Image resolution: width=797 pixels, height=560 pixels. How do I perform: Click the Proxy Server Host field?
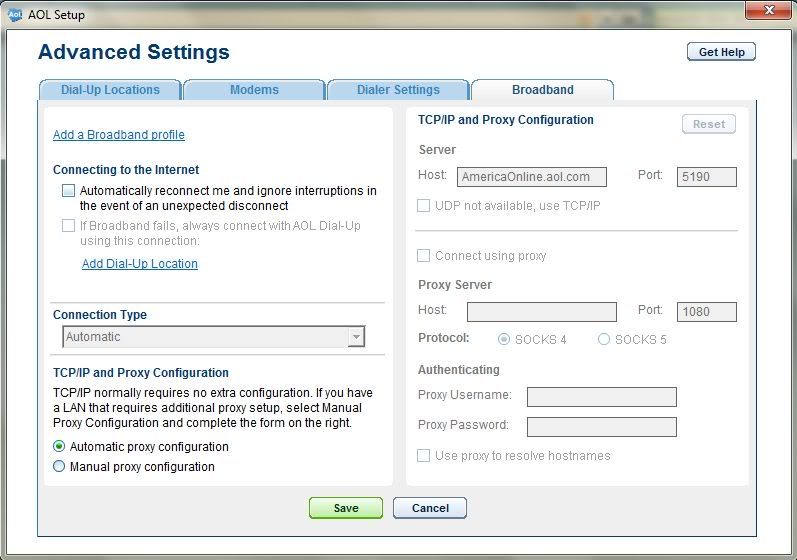542,312
